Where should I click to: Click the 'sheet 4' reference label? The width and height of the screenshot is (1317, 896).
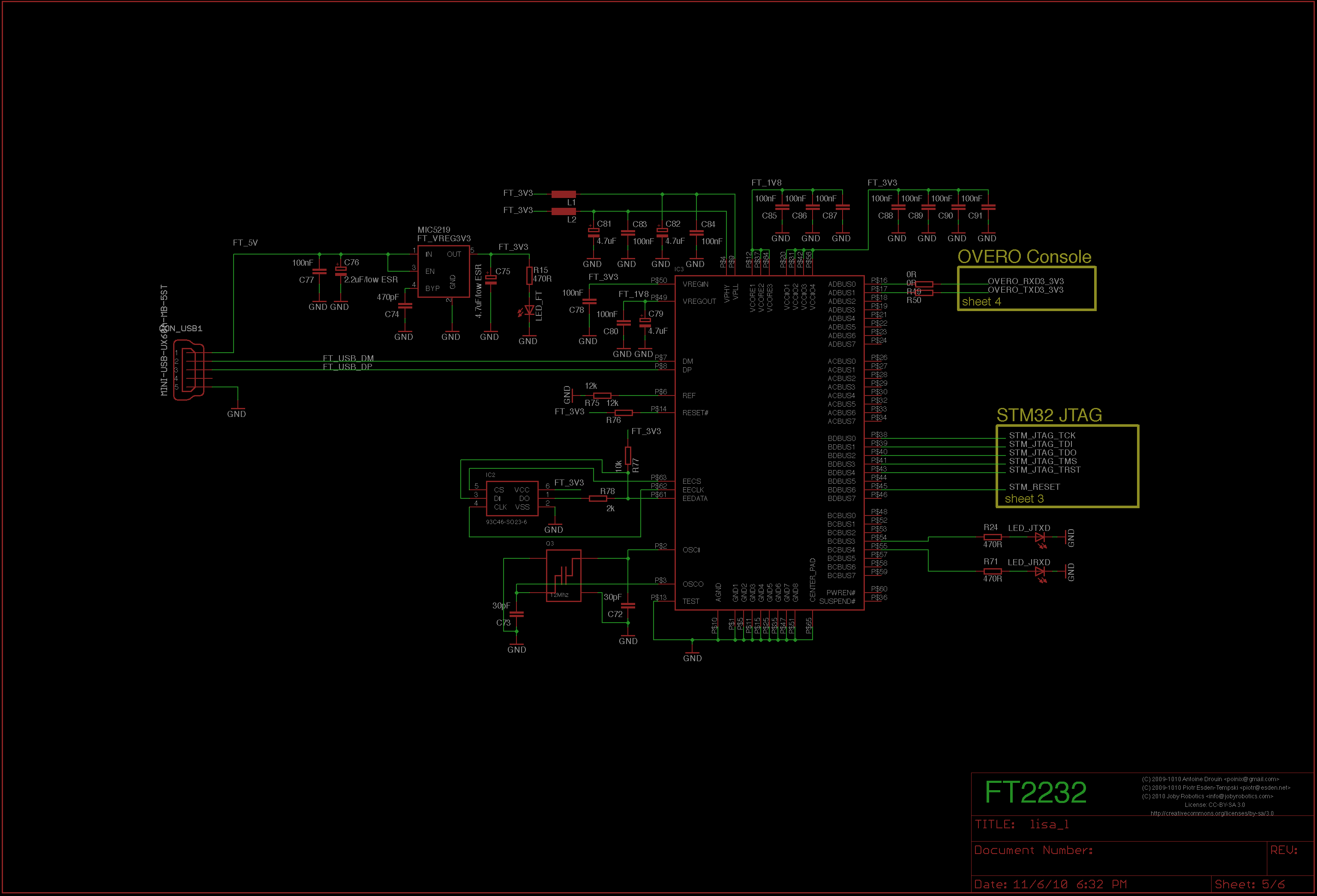pyautogui.click(x=981, y=302)
